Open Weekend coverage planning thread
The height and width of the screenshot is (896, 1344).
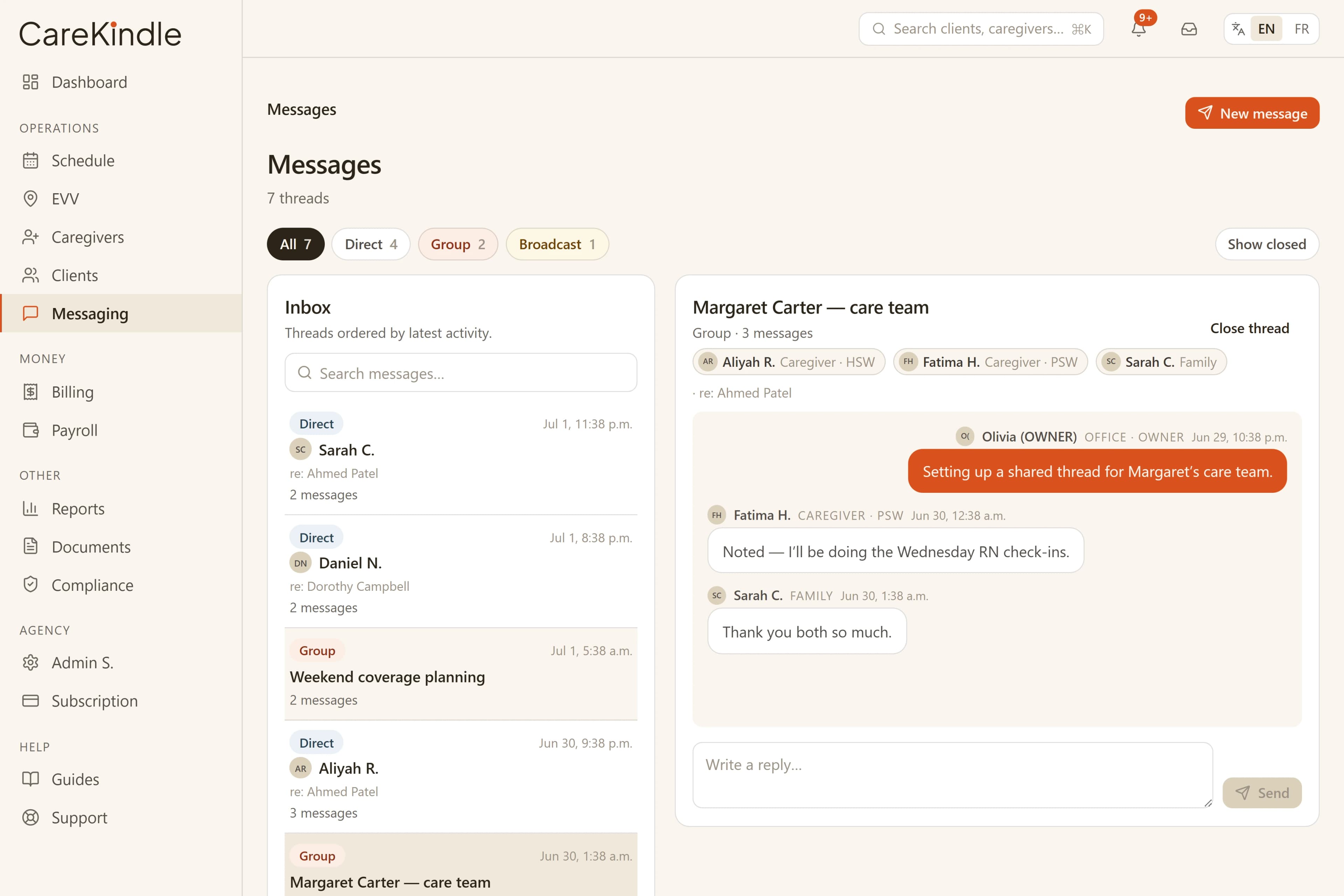pos(461,674)
